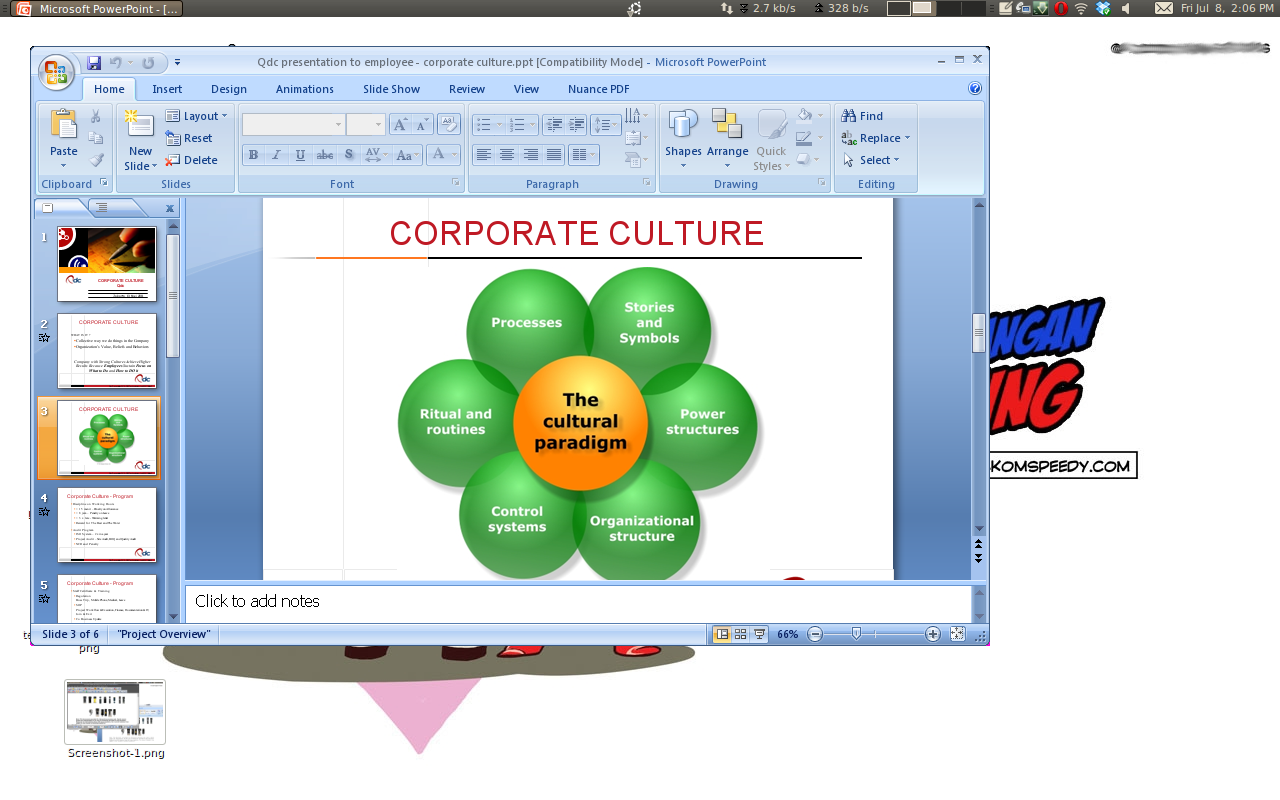Open the Insert ribbon tab

167,89
